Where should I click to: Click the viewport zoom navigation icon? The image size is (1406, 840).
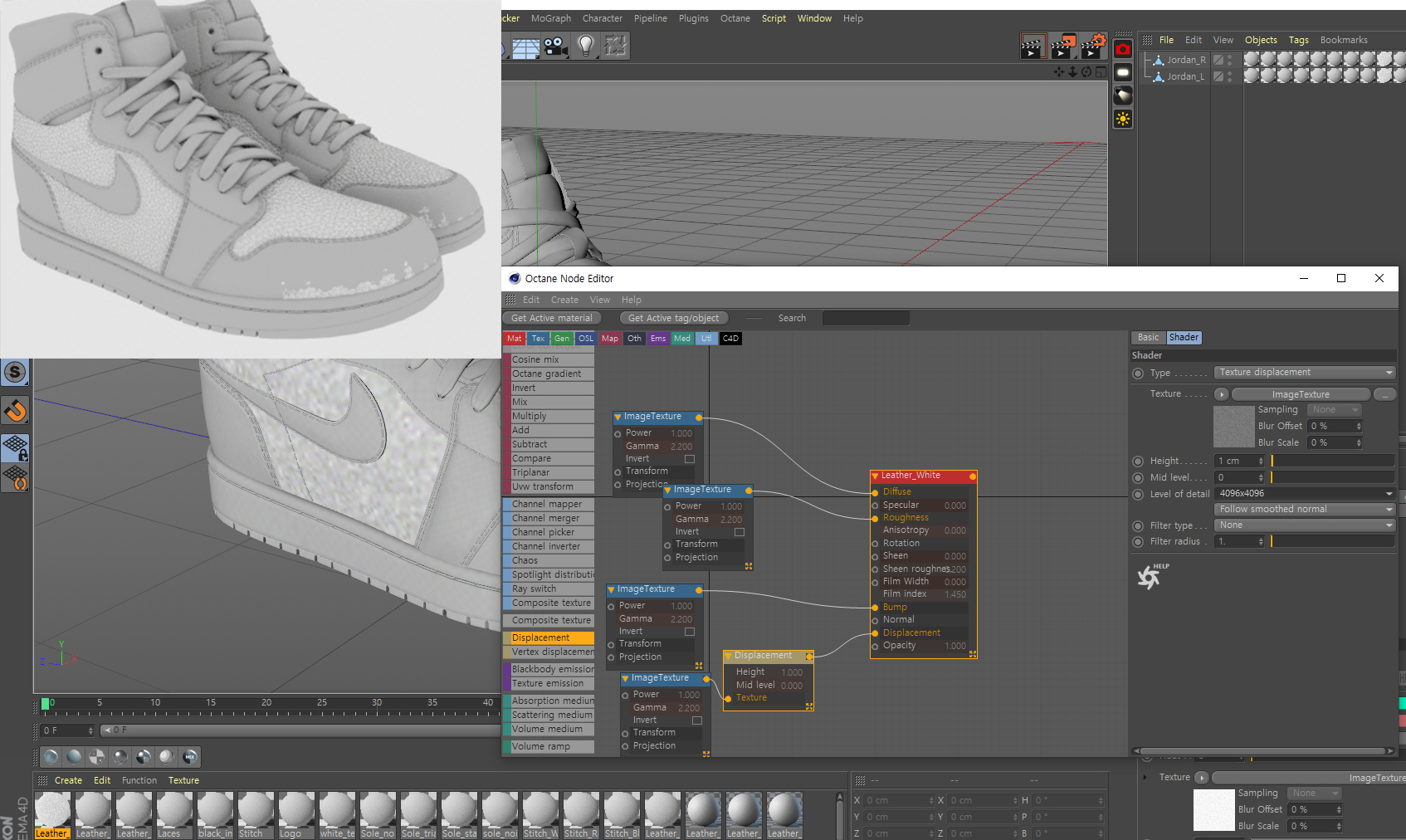[1072, 72]
